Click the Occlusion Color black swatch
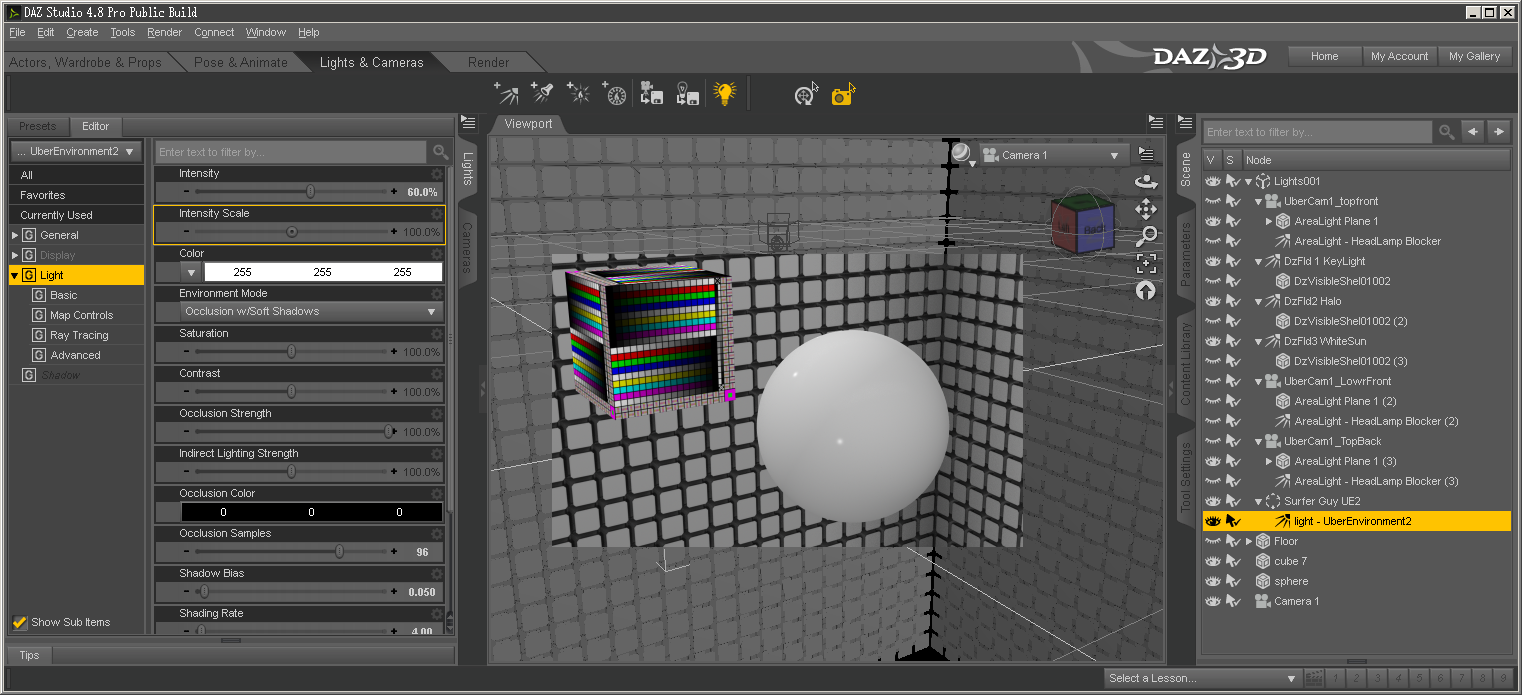This screenshot has width=1522, height=695. coord(311,512)
